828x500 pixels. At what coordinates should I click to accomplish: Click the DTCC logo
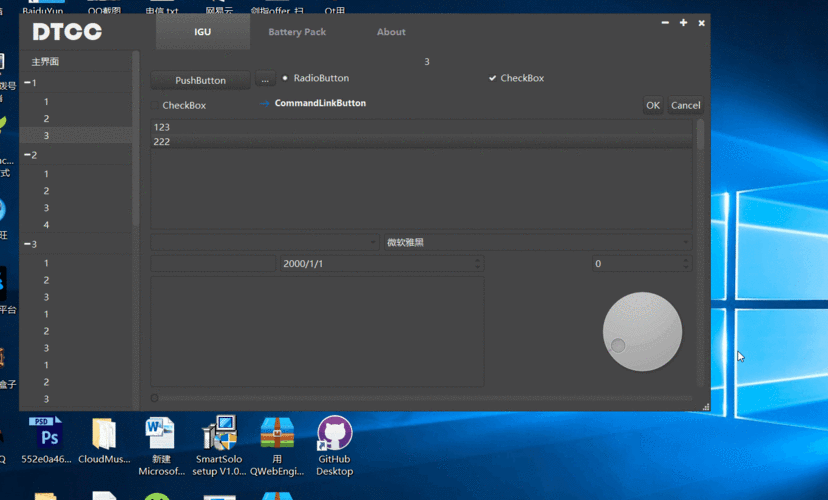click(x=67, y=32)
